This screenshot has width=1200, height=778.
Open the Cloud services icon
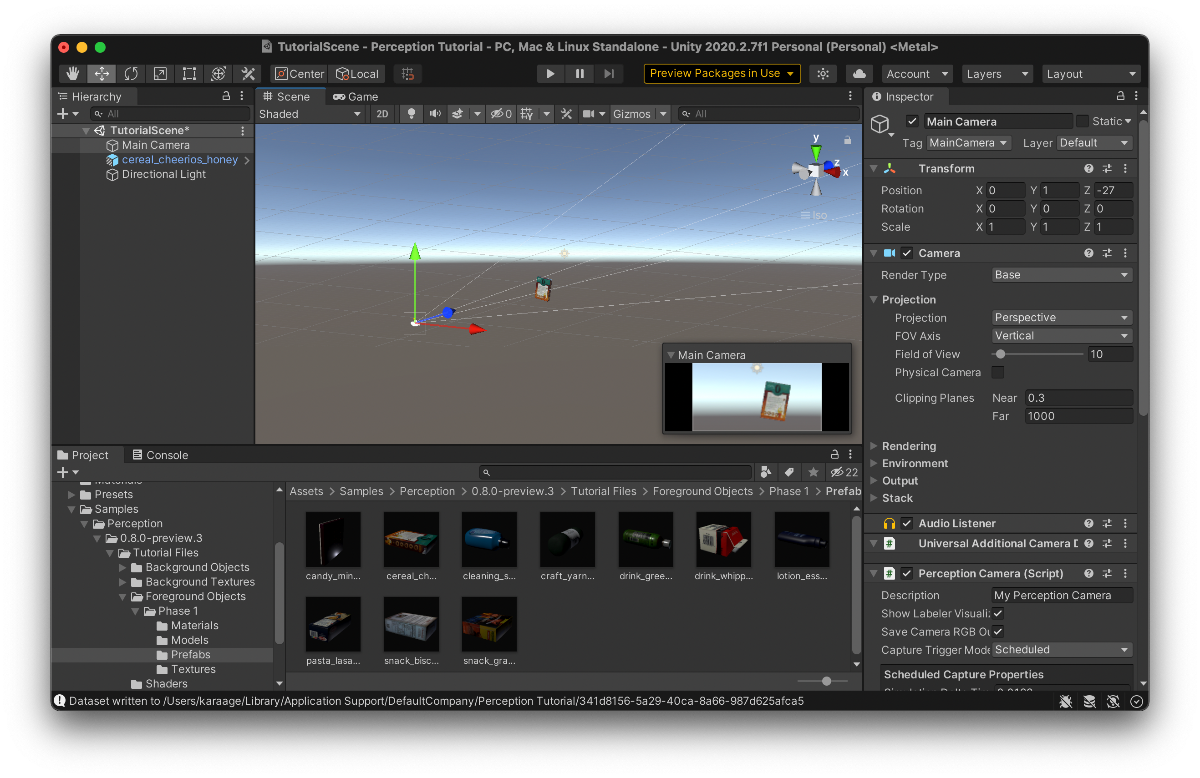(x=858, y=74)
